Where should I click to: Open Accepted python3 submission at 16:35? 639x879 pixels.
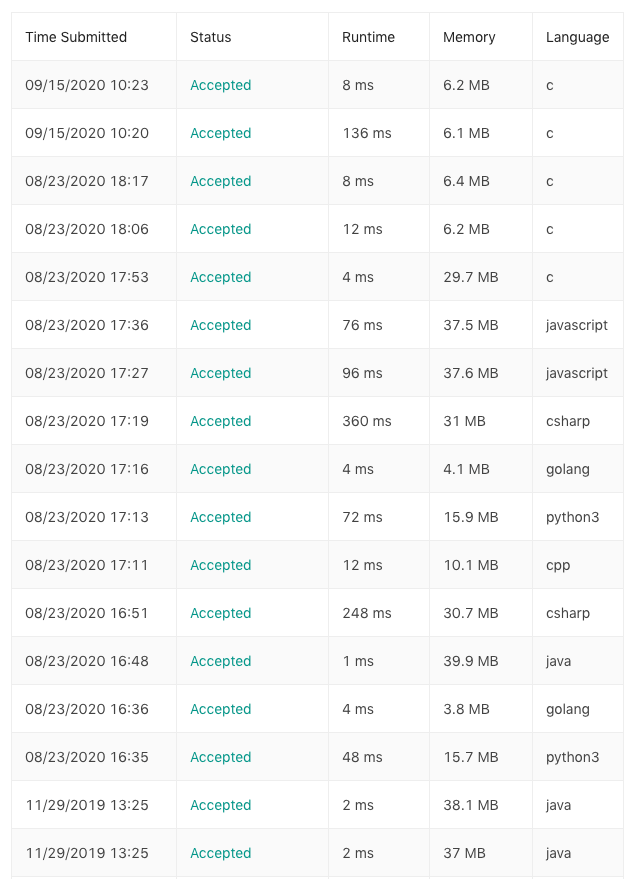point(220,757)
